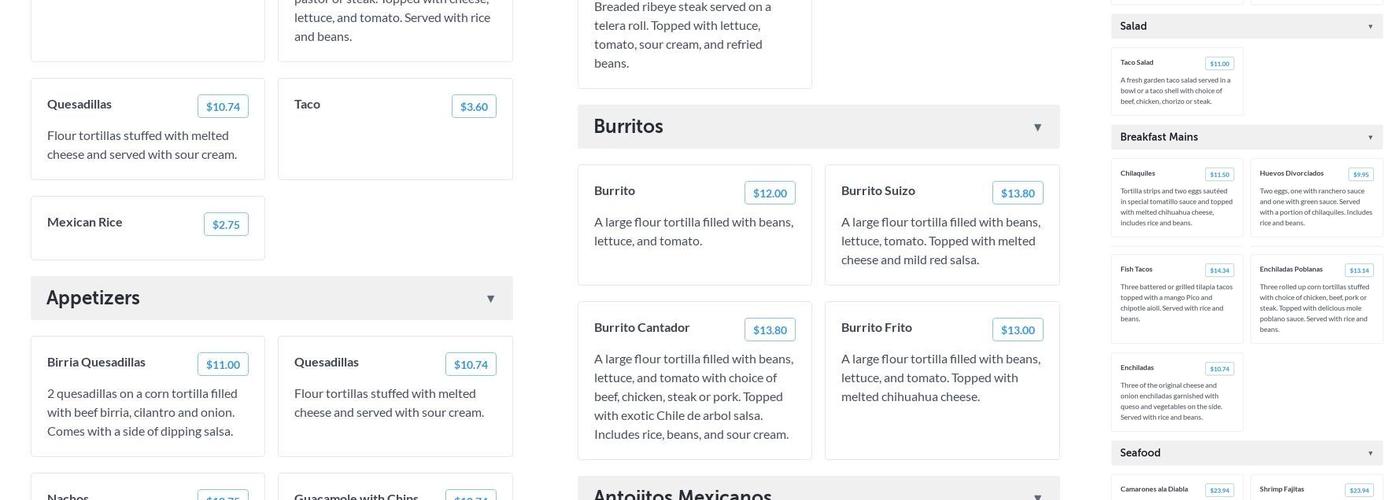The height and width of the screenshot is (500, 1400).
Task: Open the Enchiladas Poblanas item title
Action: coord(1290,269)
